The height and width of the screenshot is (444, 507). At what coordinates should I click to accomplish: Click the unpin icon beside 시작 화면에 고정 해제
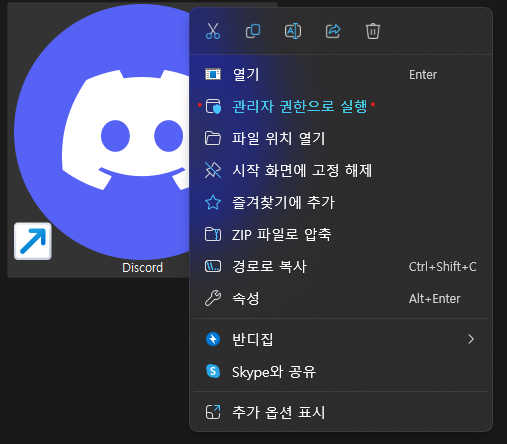pyautogui.click(x=213, y=170)
